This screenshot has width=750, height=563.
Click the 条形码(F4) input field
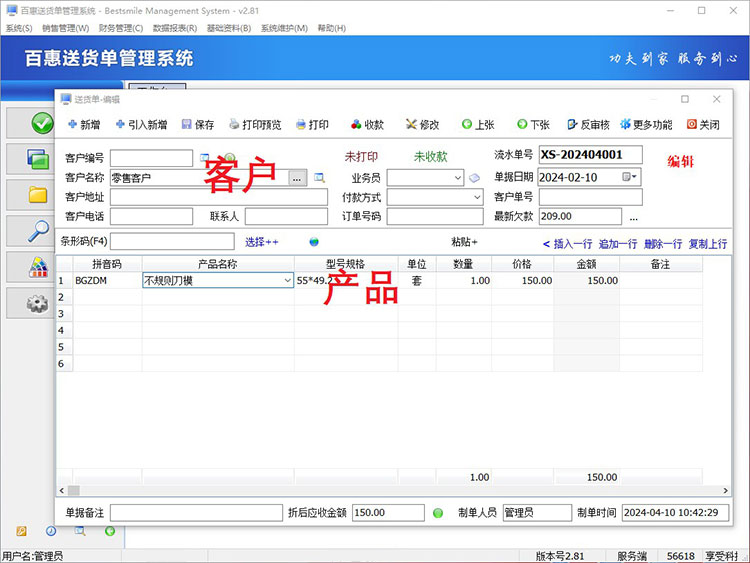[172, 241]
